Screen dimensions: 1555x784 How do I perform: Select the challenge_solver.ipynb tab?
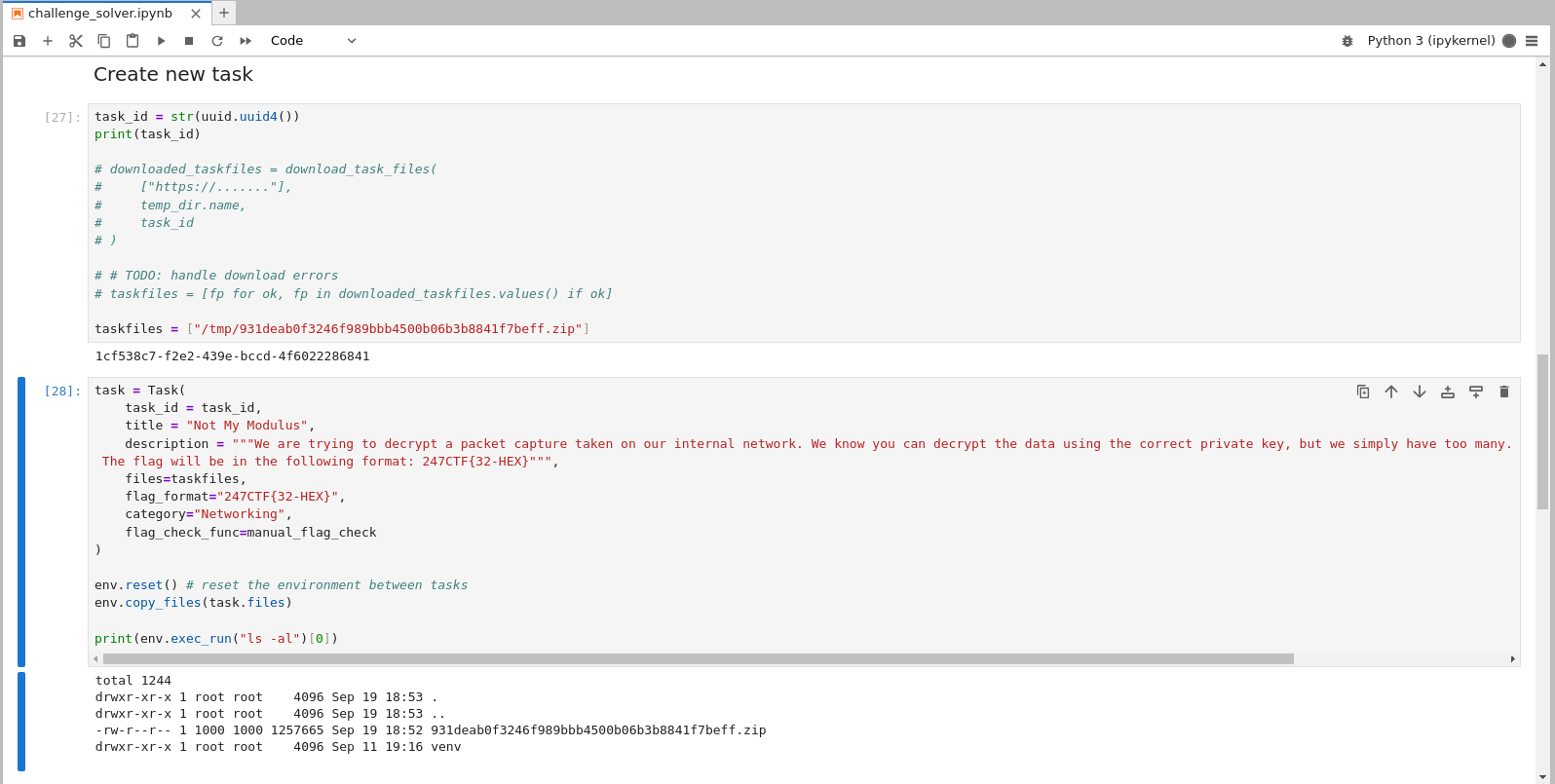(x=99, y=14)
